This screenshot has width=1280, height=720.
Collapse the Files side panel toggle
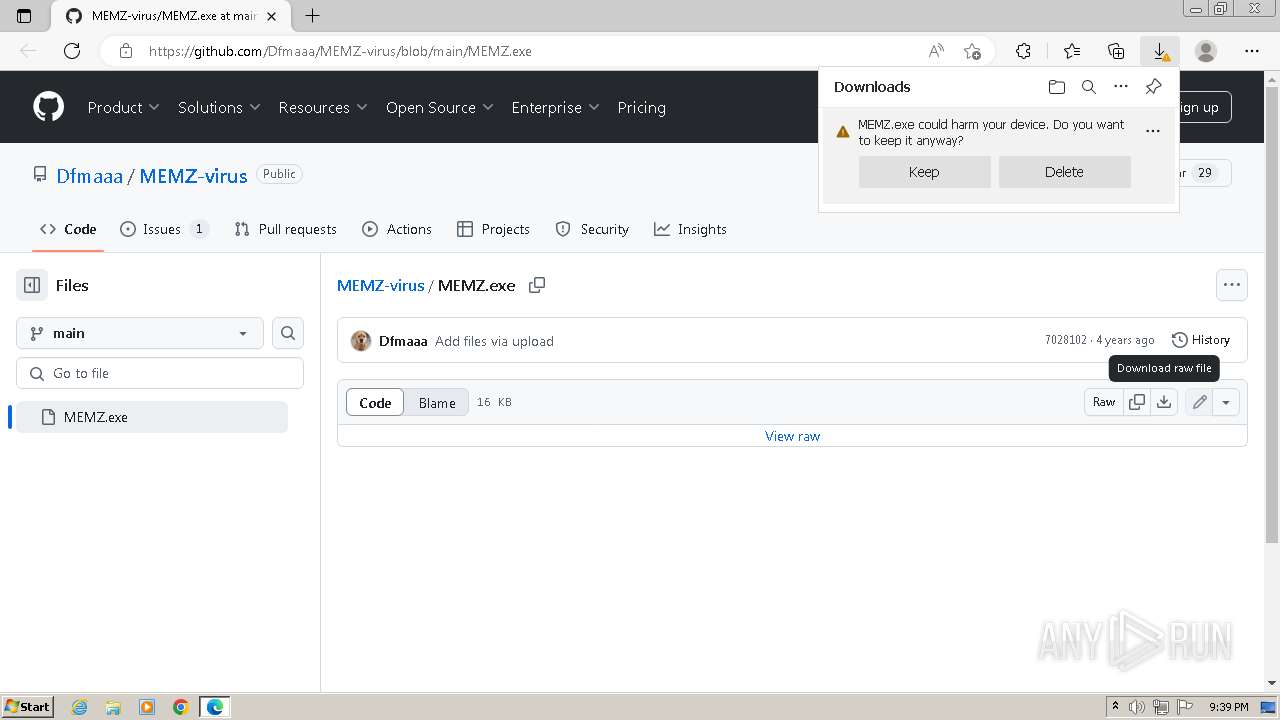pyautogui.click(x=32, y=285)
